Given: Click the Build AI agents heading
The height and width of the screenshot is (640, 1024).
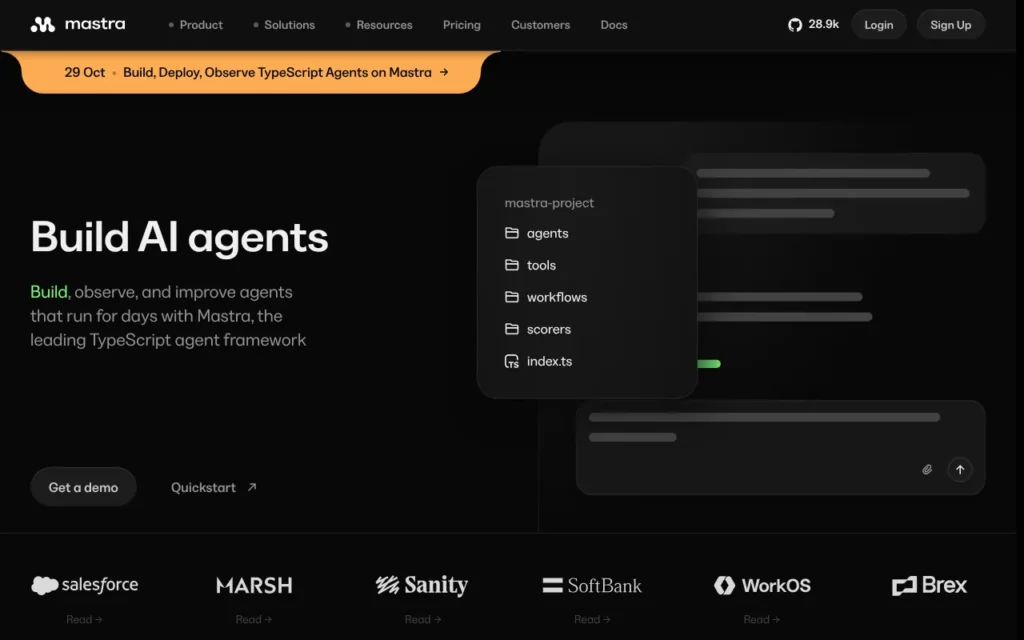Looking at the screenshot, I should [180, 238].
